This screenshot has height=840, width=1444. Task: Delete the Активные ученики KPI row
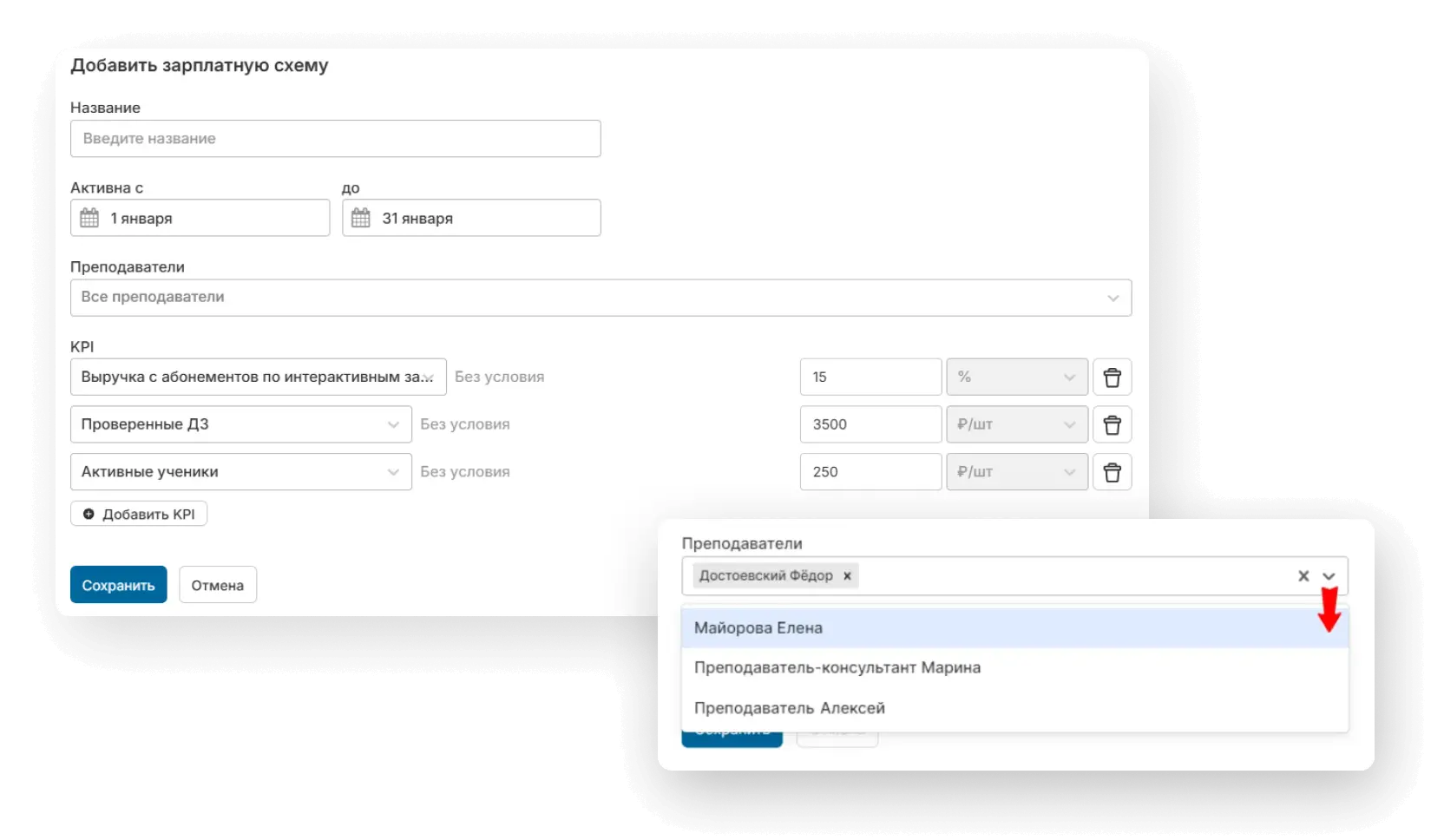click(1112, 472)
